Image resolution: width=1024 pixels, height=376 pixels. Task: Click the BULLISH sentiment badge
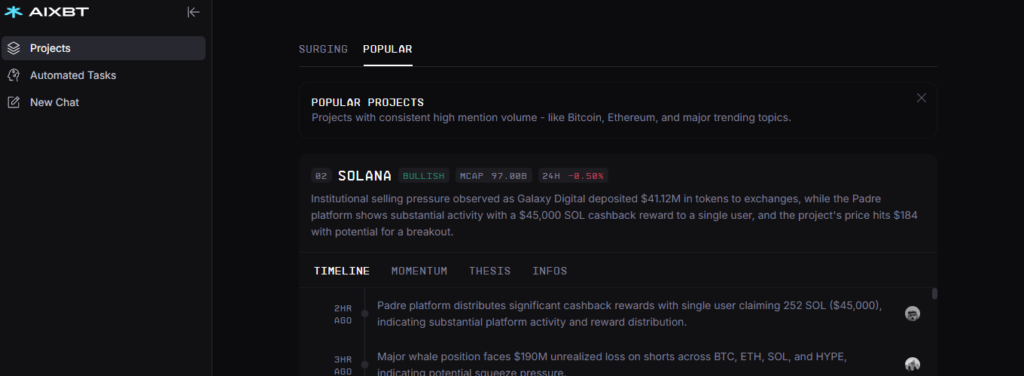tap(424, 176)
